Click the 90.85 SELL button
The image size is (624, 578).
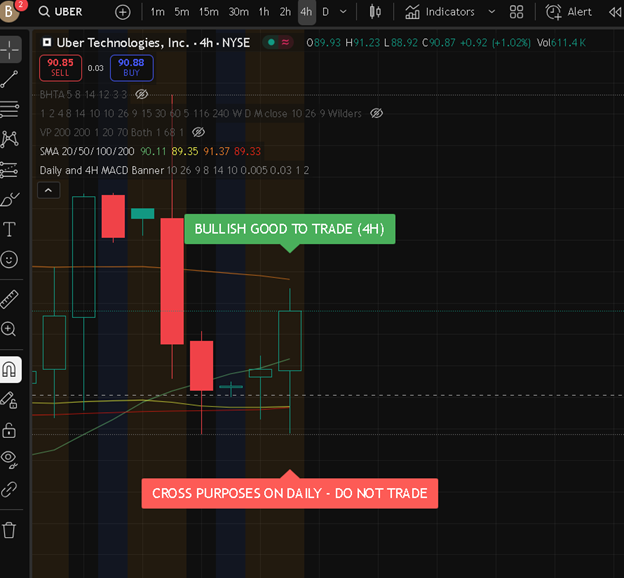click(x=60, y=68)
